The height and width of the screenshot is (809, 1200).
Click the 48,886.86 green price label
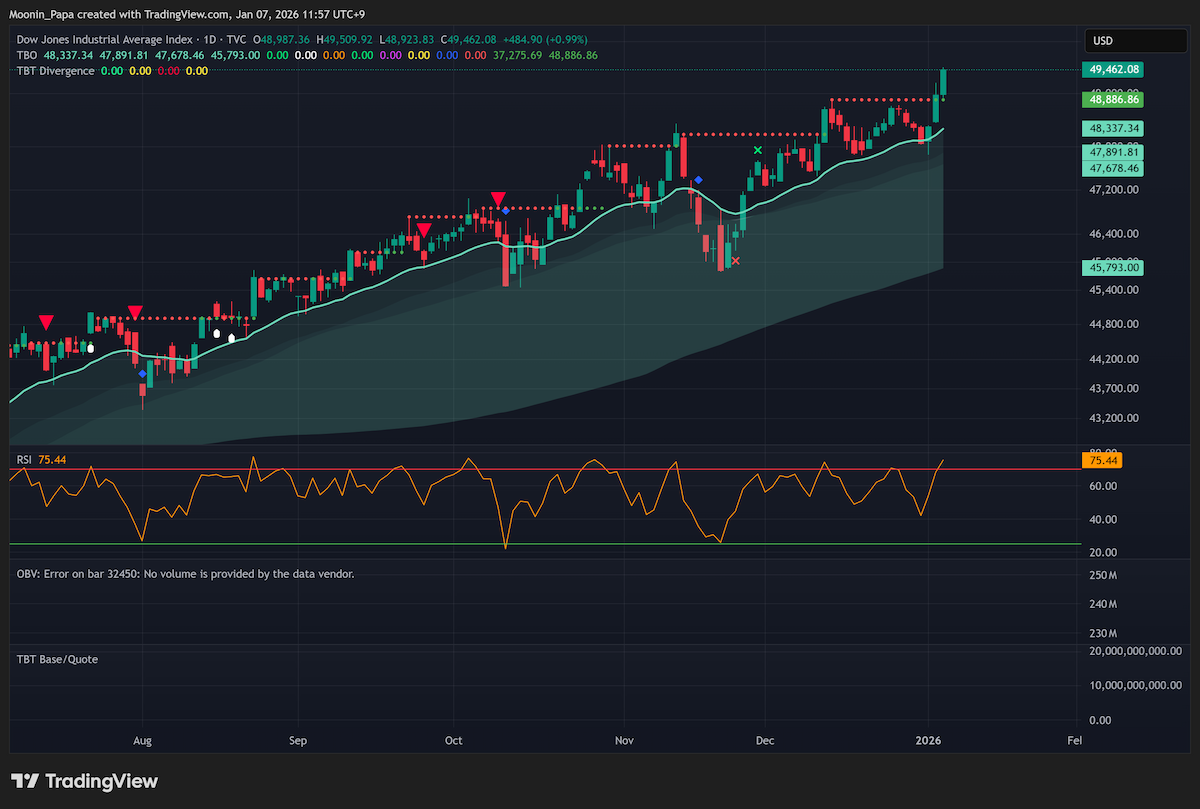pos(1115,100)
